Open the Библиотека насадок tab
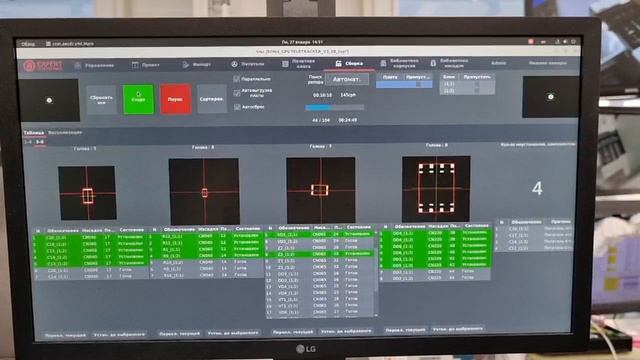Viewport: 640px width, 360px height. click(449, 63)
